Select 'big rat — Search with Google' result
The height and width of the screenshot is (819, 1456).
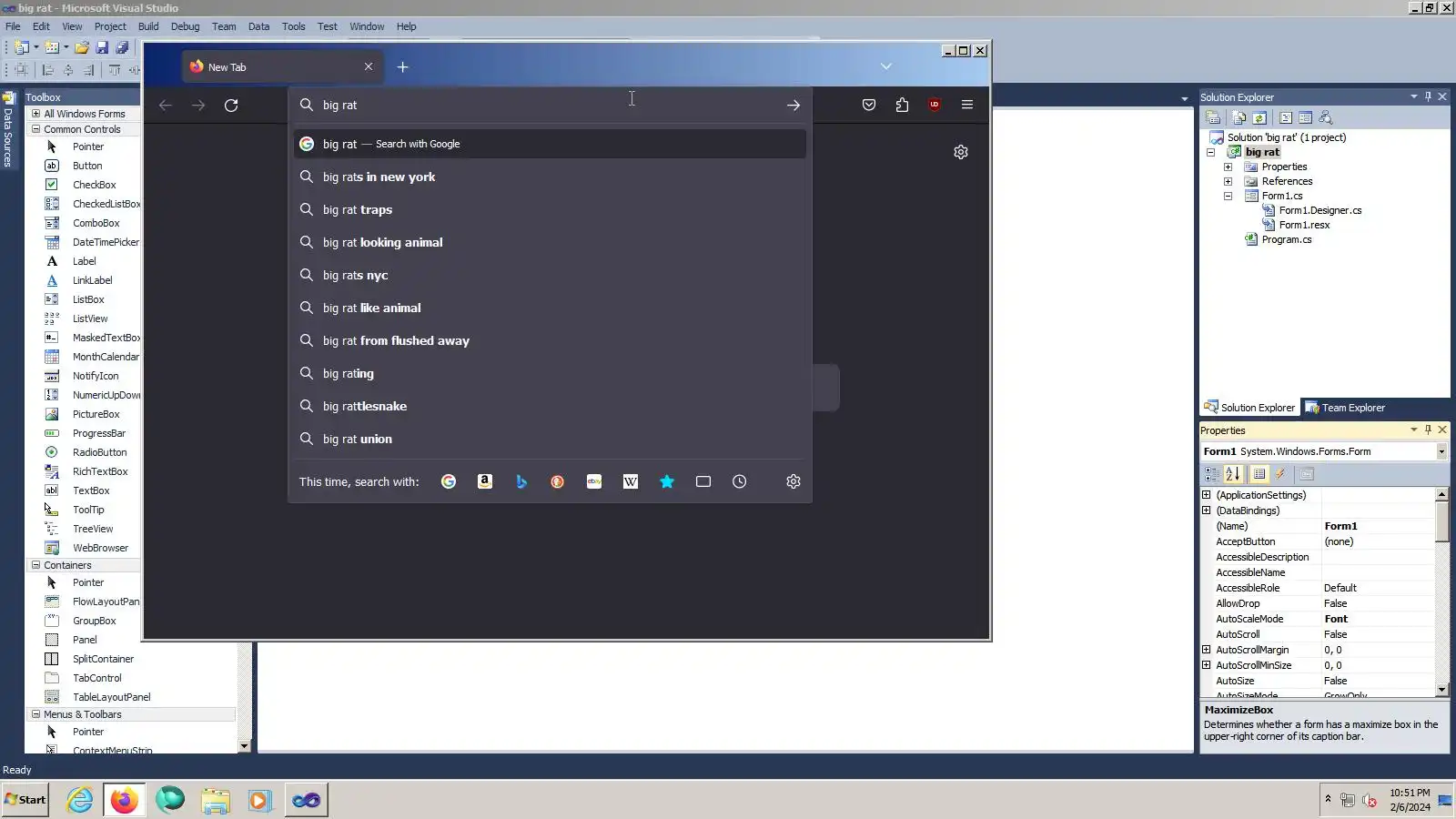click(550, 144)
